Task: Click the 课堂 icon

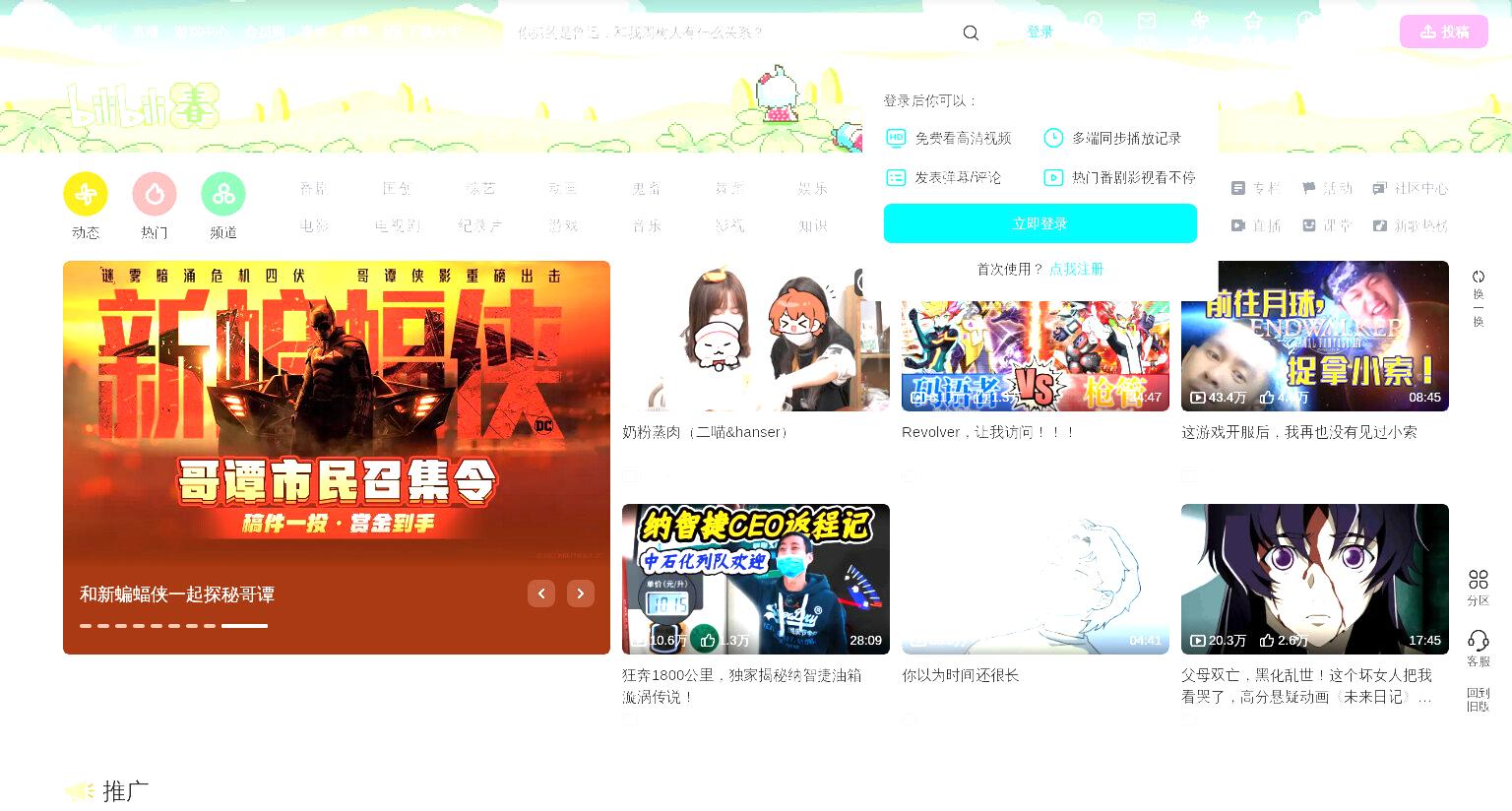Action: 1309,225
